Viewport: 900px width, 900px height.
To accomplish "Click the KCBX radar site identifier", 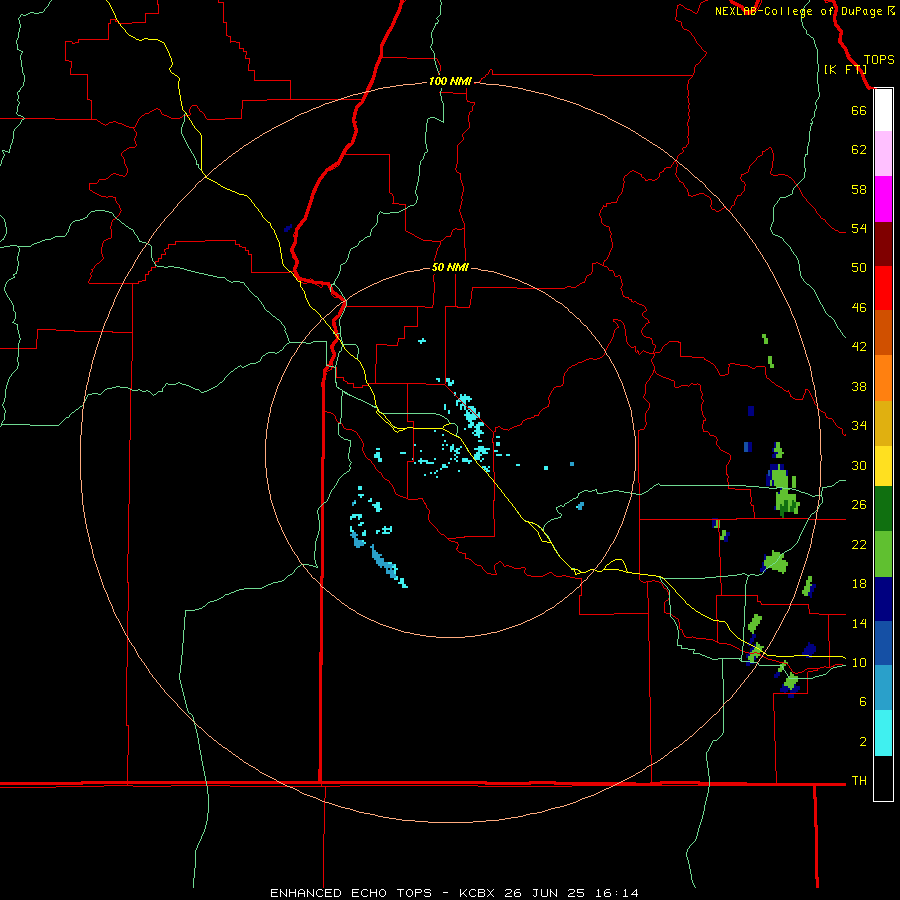I will coord(476,893).
